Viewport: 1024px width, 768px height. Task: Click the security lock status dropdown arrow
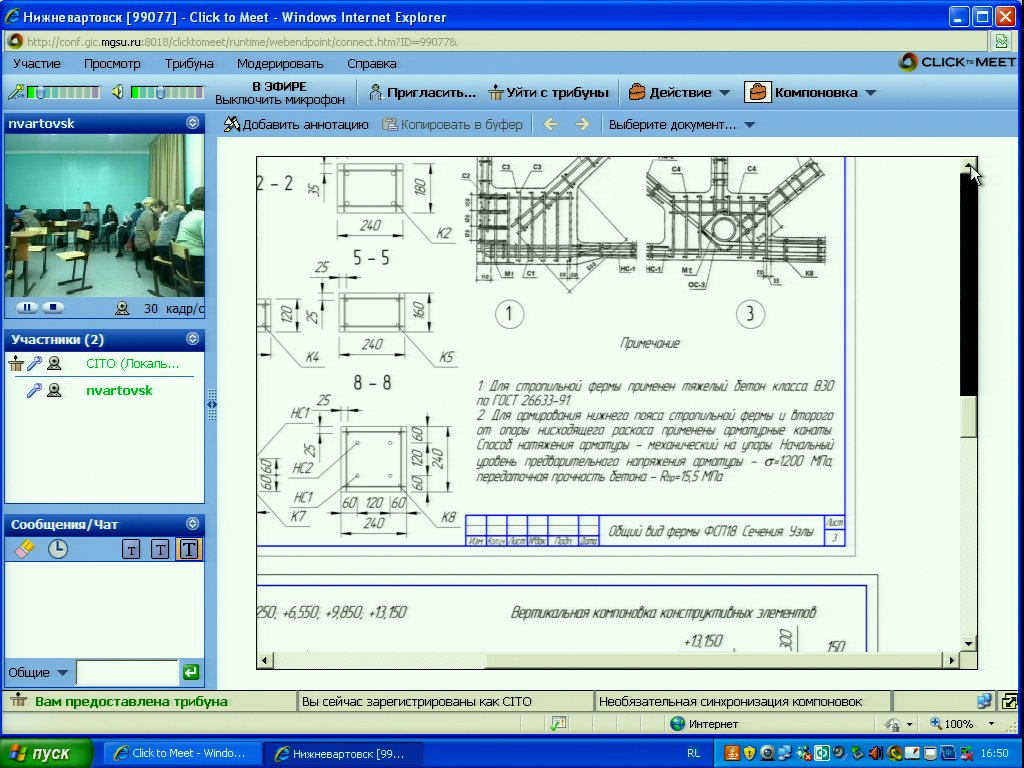[909, 724]
